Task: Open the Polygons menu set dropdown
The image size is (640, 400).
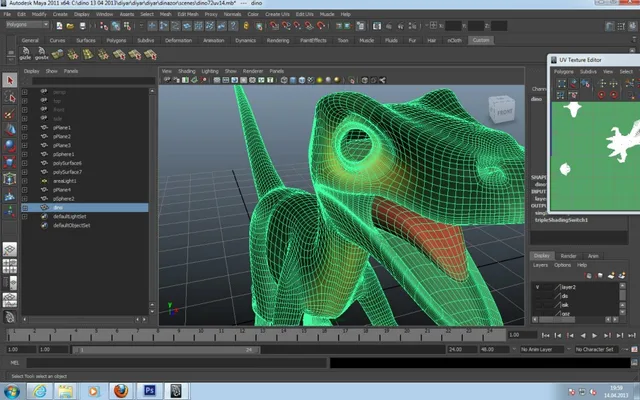Action: click(27, 25)
